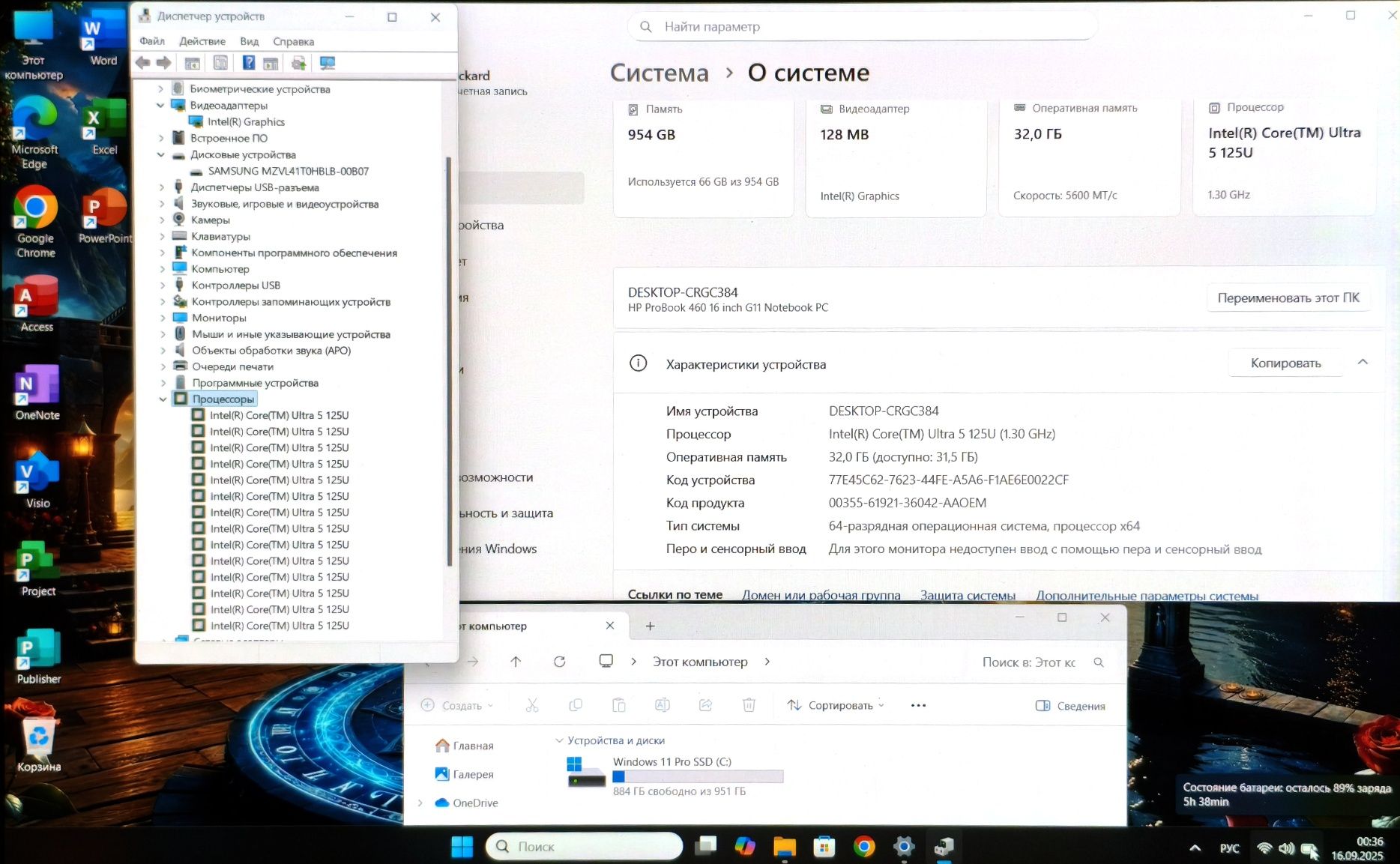Viewport: 1400px width, 864px height.
Task: Click the Windows Start button on taskbar
Action: pyautogui.click(x=462, y=847)
